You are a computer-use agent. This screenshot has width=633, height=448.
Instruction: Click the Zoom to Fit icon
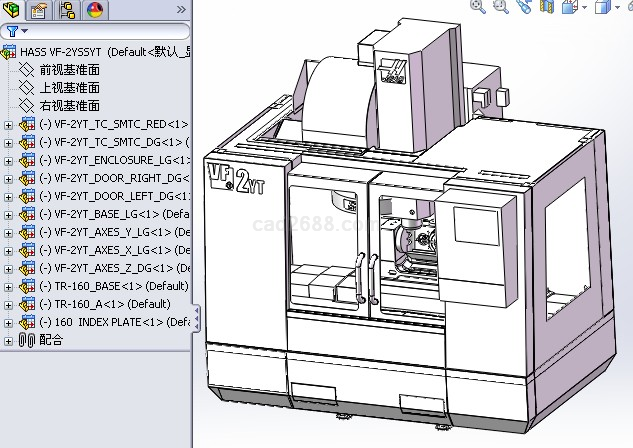click(478, 6)
